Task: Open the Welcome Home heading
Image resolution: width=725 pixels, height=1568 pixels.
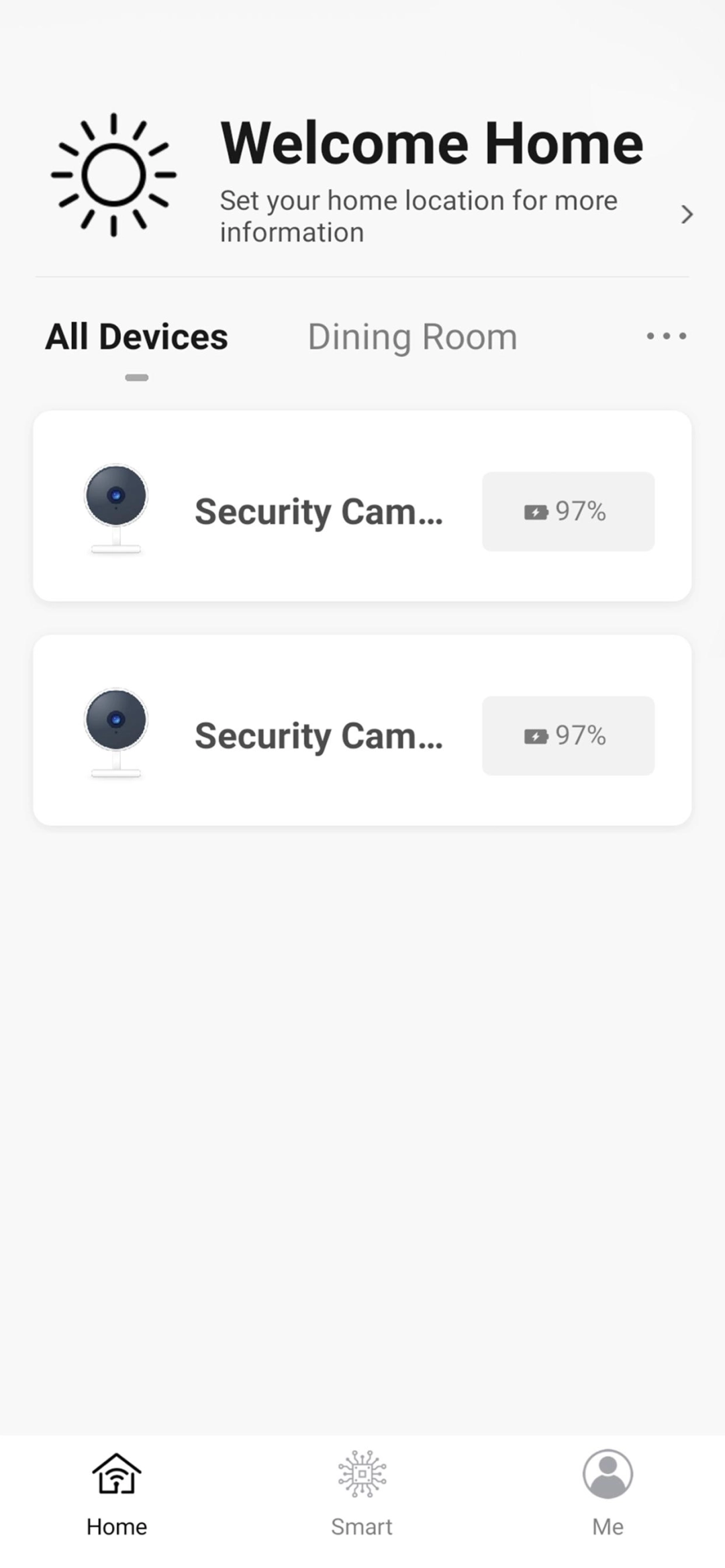Action: 432,143
